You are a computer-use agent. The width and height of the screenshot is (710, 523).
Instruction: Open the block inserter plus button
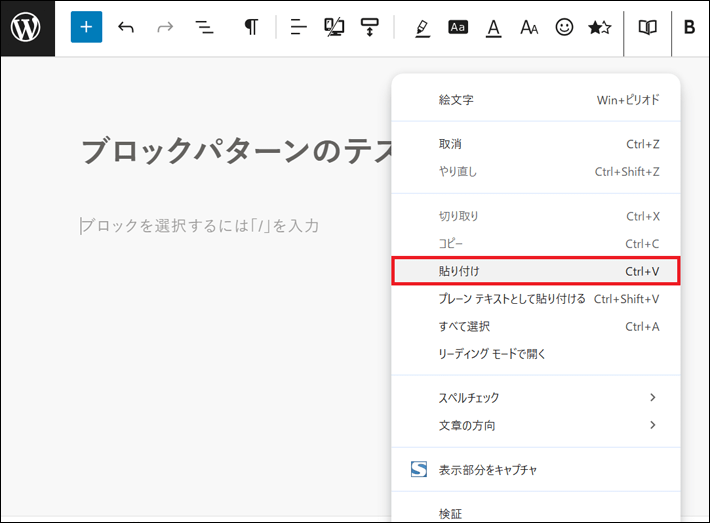pyautogui.click(x=86, y=28)
